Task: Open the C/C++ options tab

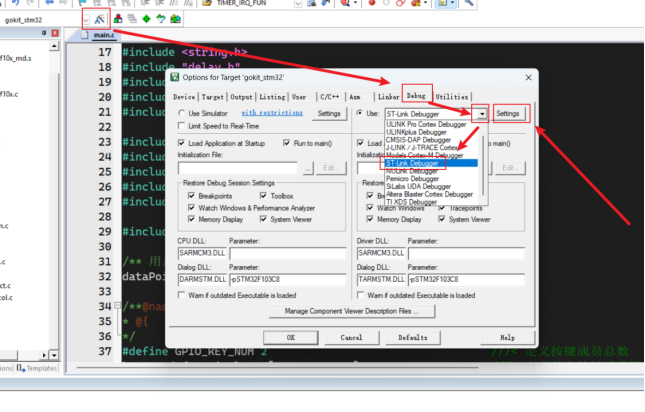Action: pyautogui.click(x=330, y=97)
